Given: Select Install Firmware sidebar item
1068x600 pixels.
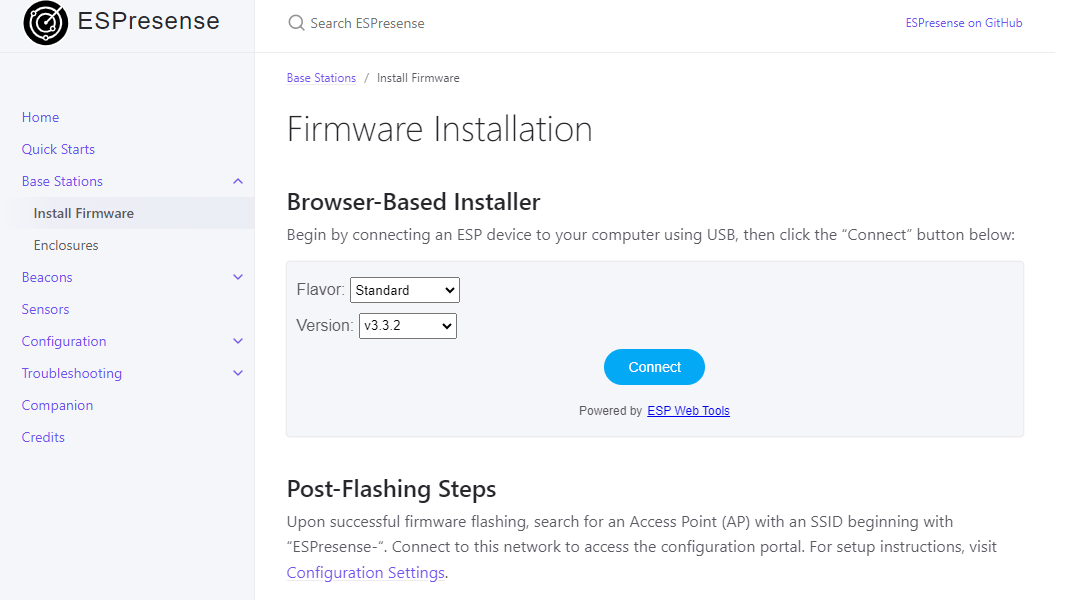Looking at the screenshot, I should pos(83,213).
